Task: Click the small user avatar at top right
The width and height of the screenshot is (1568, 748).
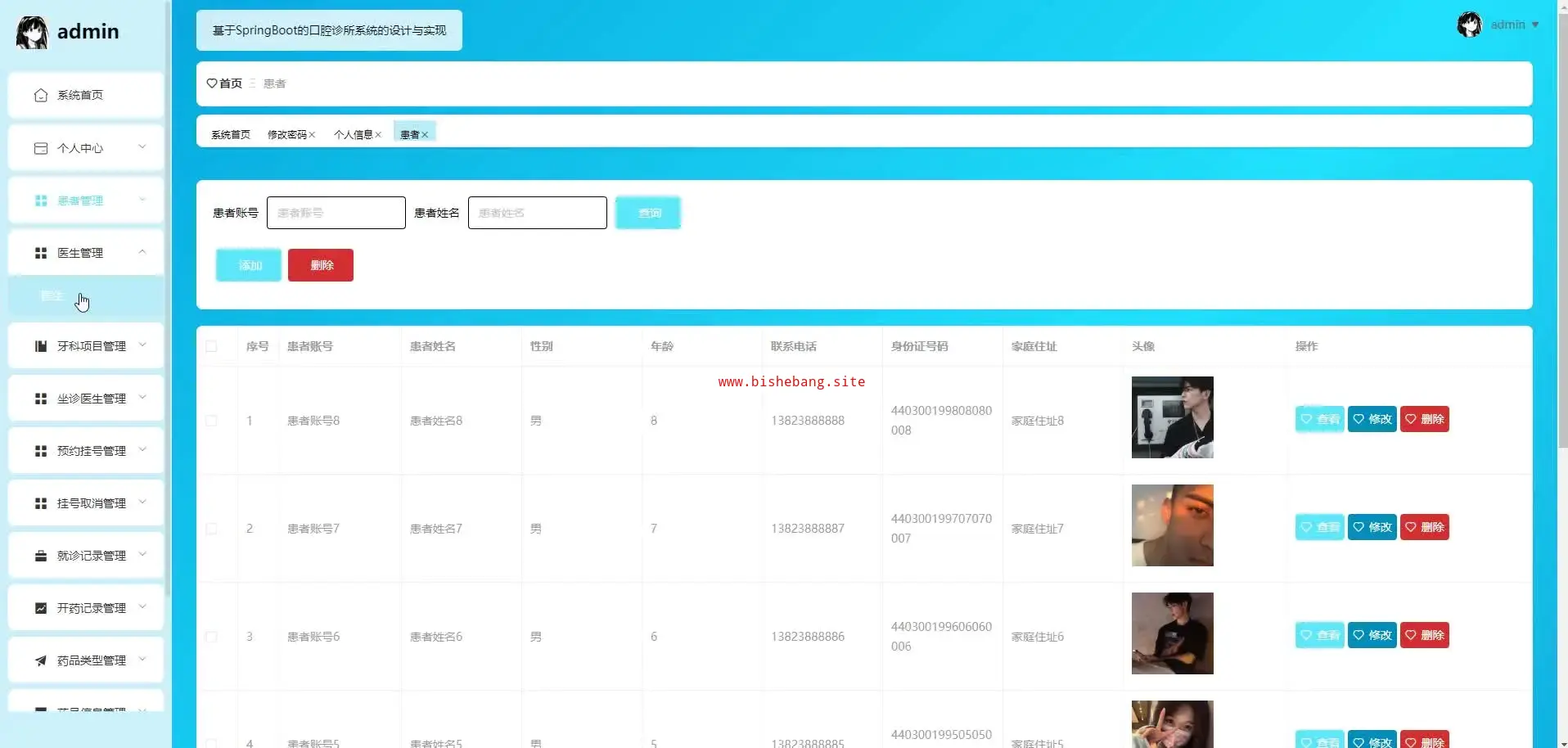Action: coord(1470,25)
